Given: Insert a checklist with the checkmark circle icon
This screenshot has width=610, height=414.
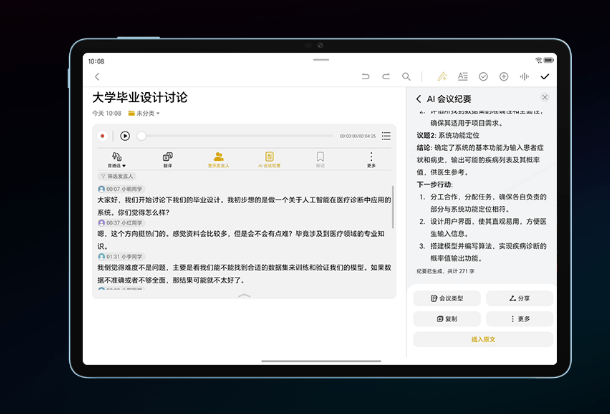Looking at the screenshot, I should pyautogui.click(x=484, y=77).
